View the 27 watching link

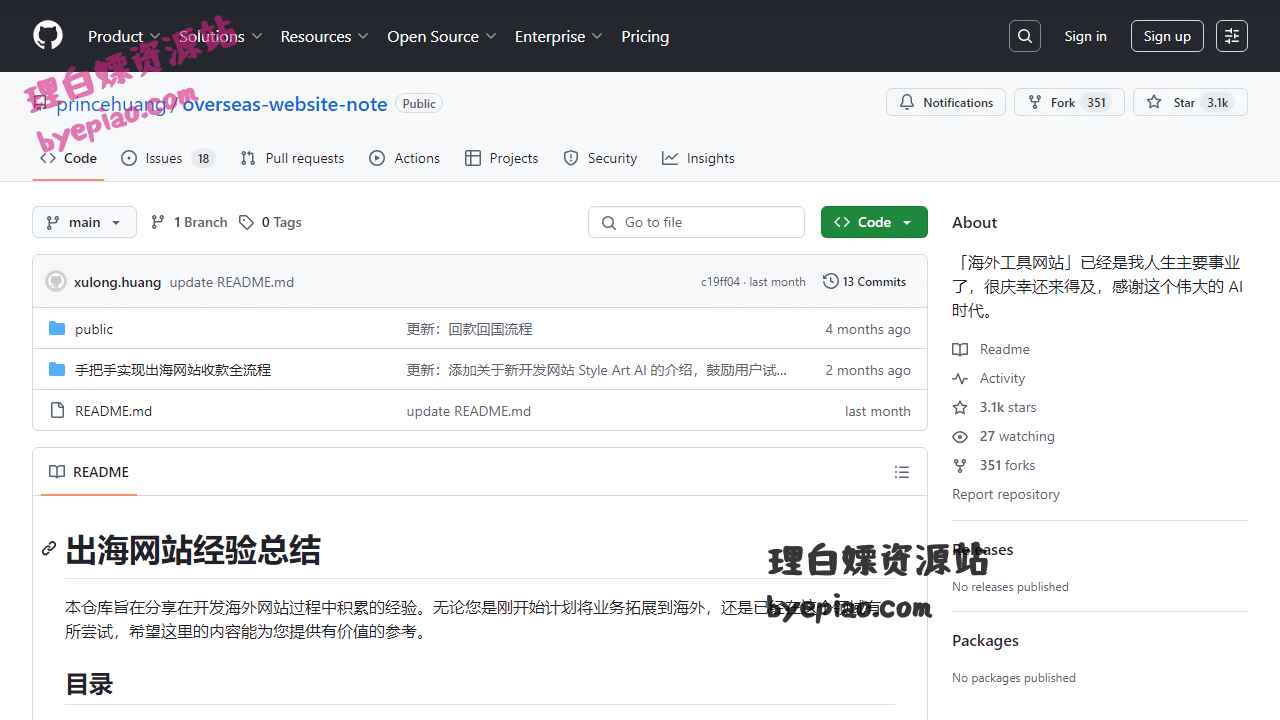click(x=1003, y=436)
